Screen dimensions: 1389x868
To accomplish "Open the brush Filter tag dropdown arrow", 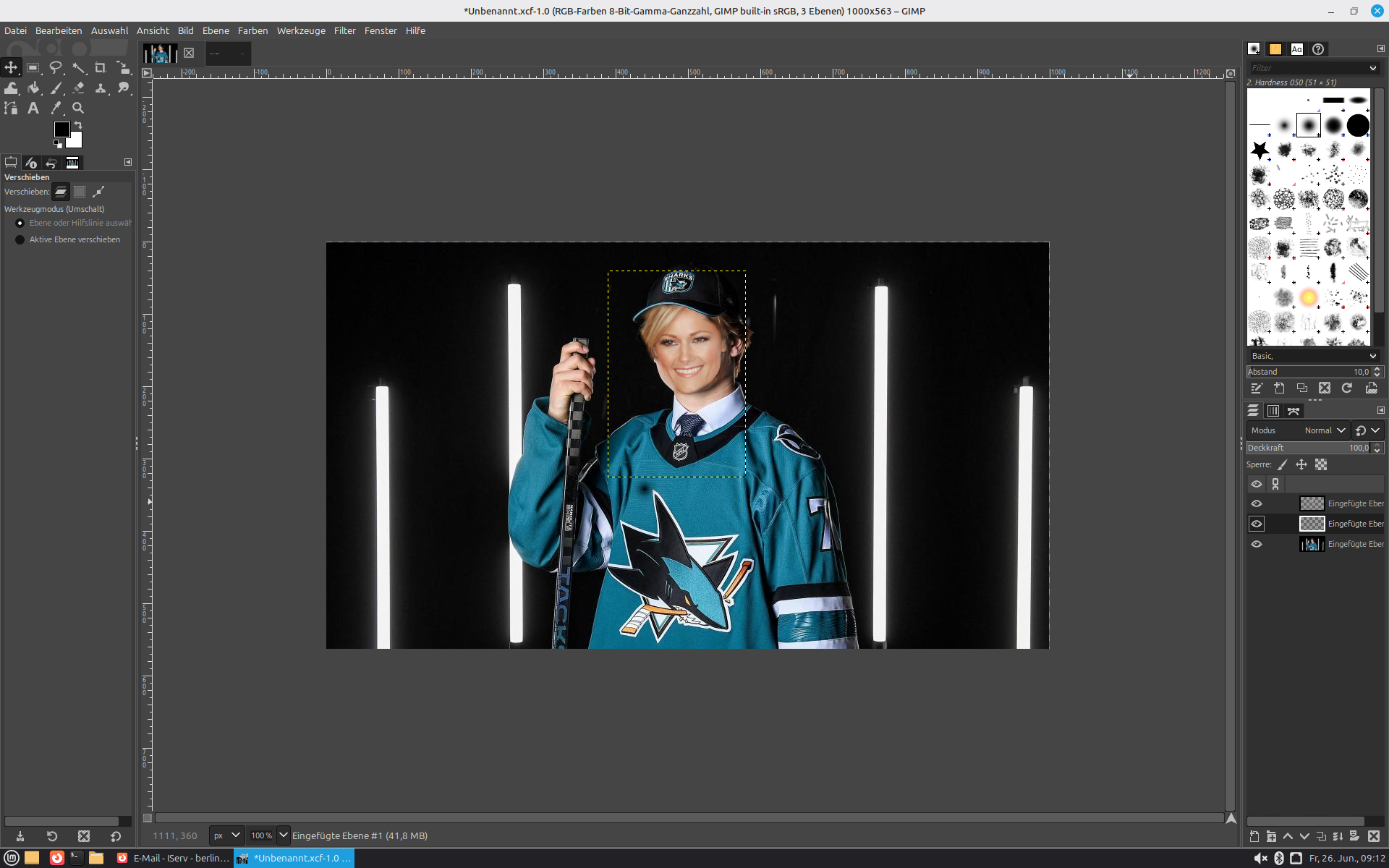I will [1372, 68].
